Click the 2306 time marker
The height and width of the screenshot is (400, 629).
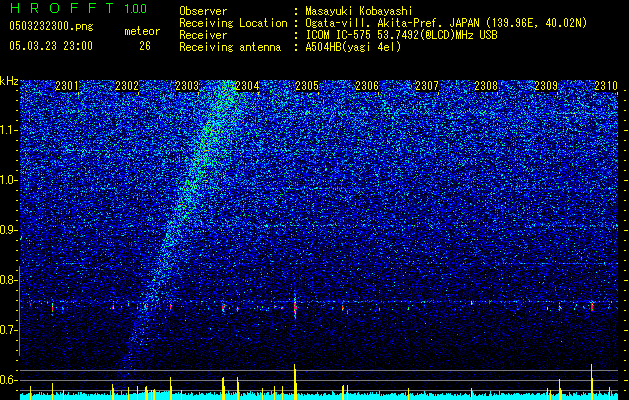point(367,85)
